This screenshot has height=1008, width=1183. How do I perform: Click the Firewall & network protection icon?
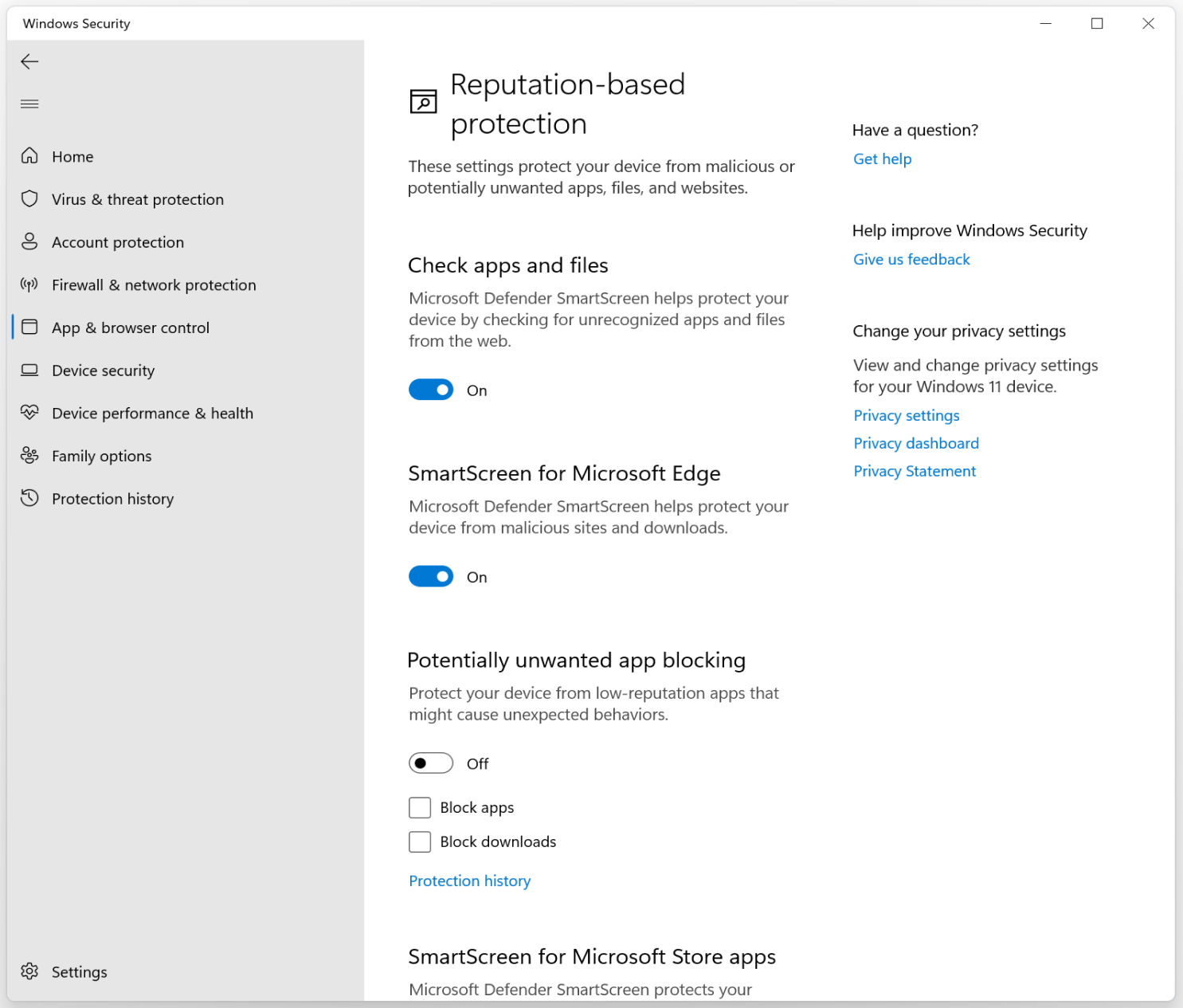click(29, 284)
